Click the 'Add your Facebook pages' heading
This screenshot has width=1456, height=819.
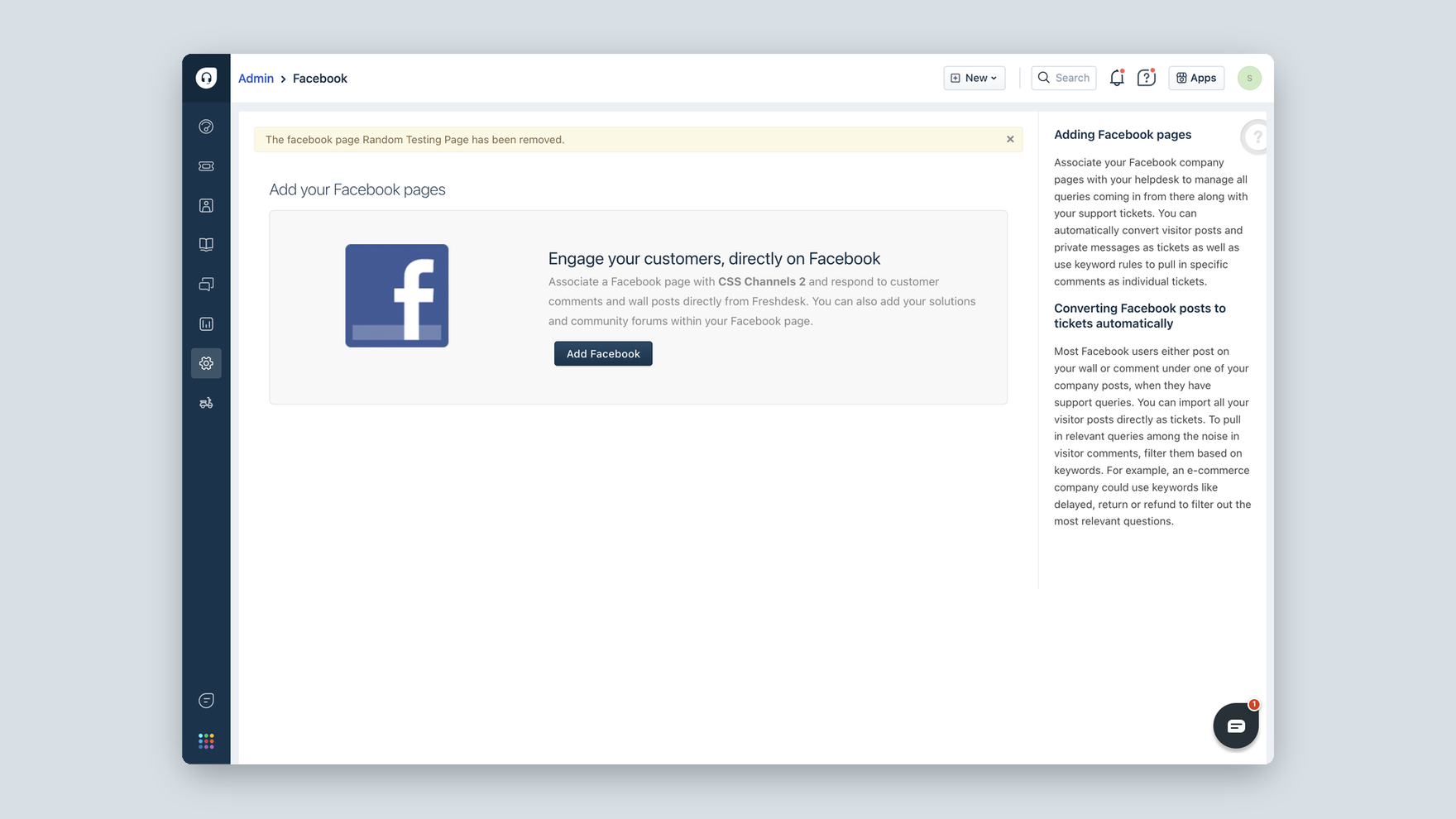pos(357,189)
